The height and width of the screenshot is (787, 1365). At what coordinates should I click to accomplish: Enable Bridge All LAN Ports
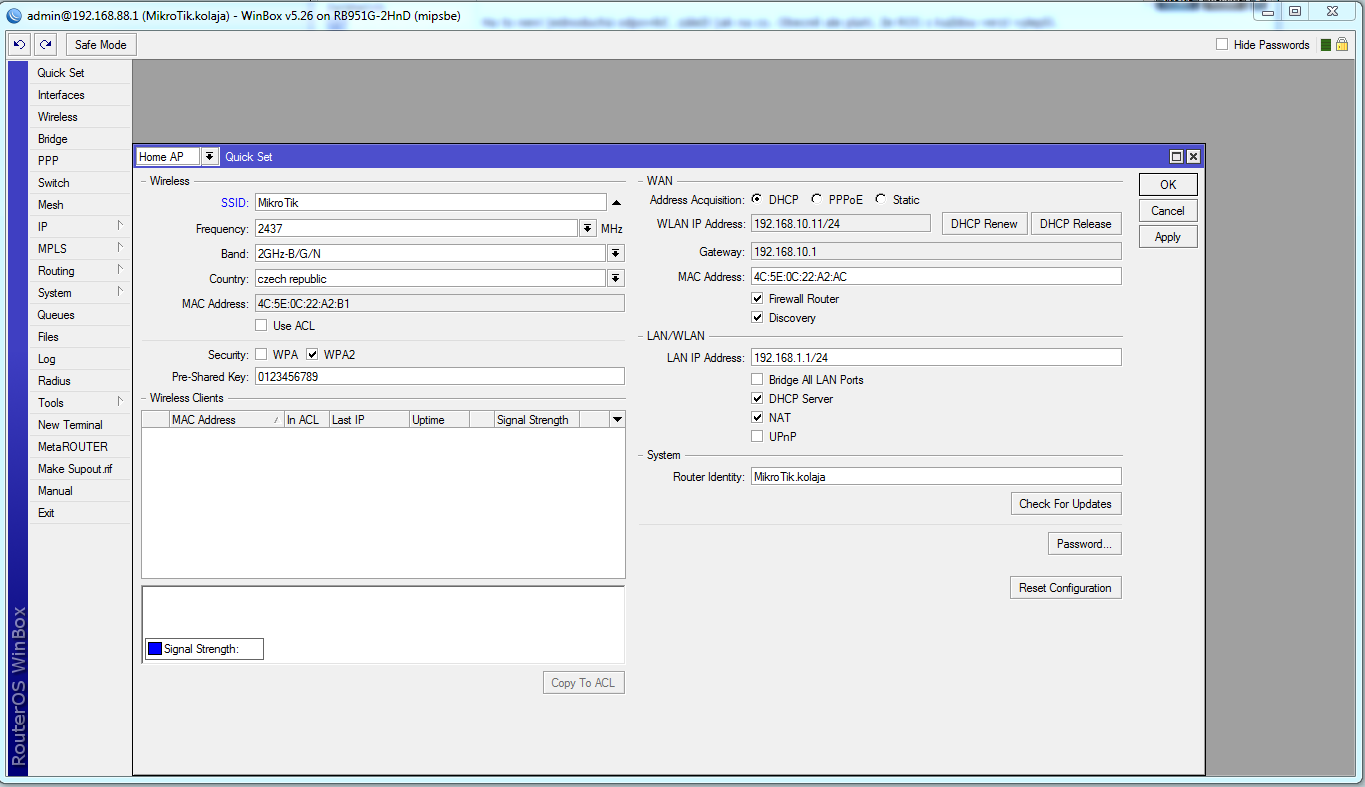coord(757,380)
